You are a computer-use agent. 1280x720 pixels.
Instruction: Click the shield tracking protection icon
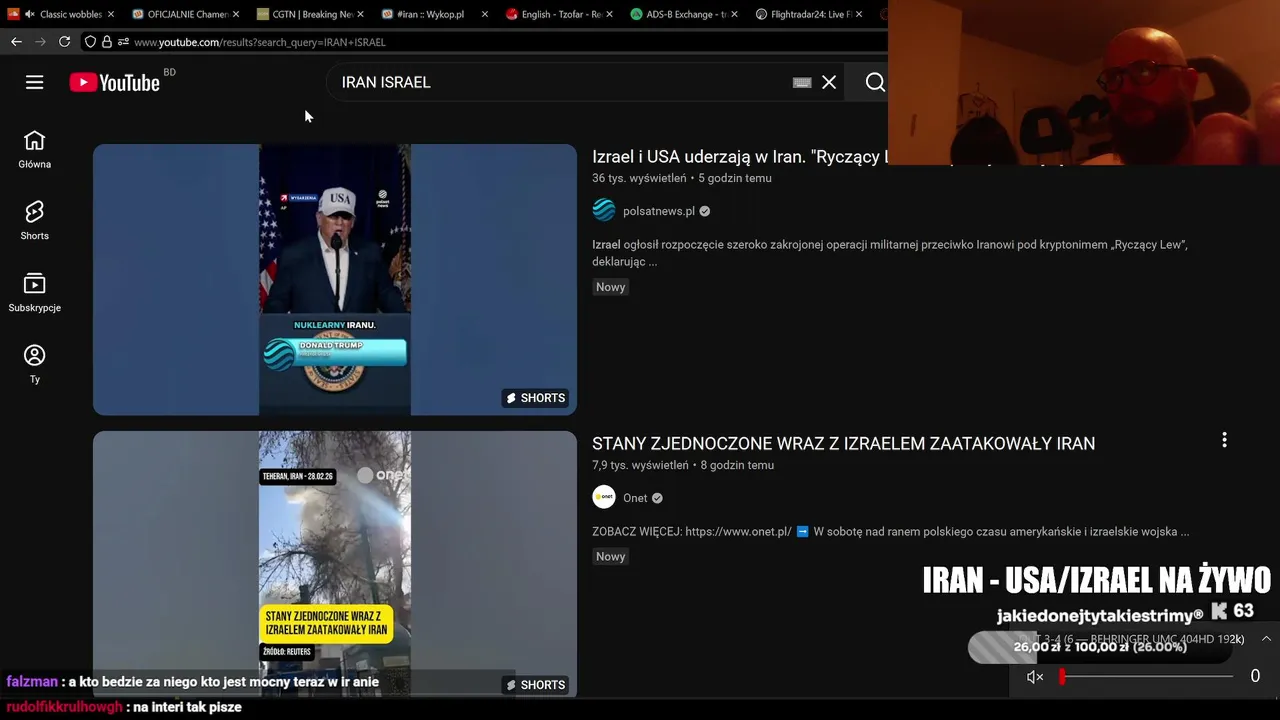(x=90, y=42)
